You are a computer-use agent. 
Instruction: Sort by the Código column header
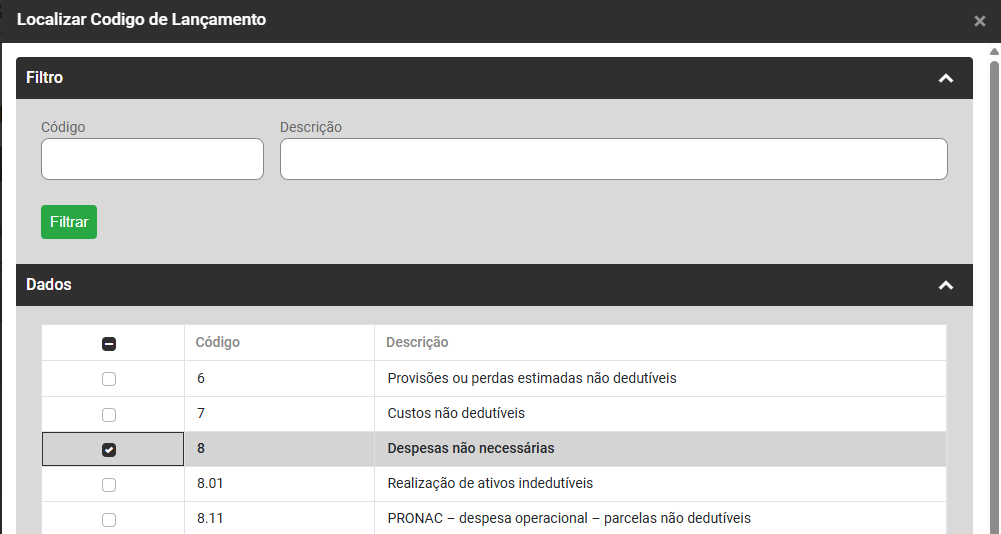[x=218, y=342]
